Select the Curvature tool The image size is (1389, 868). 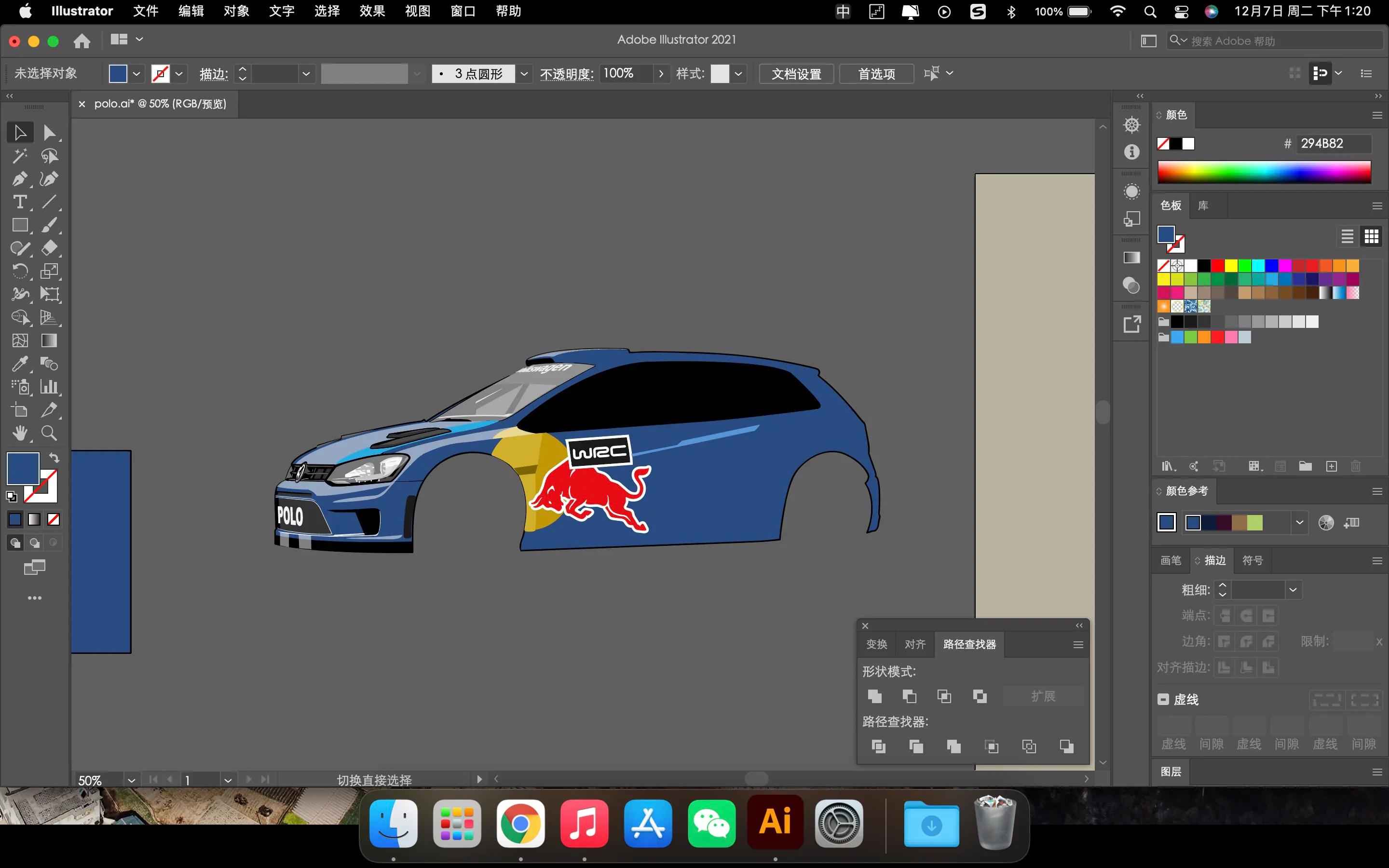tap(49, 178)
